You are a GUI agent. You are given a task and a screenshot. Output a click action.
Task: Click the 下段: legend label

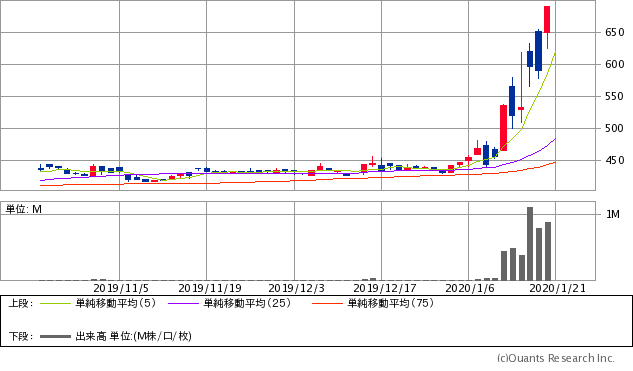(x=21, y=336)
